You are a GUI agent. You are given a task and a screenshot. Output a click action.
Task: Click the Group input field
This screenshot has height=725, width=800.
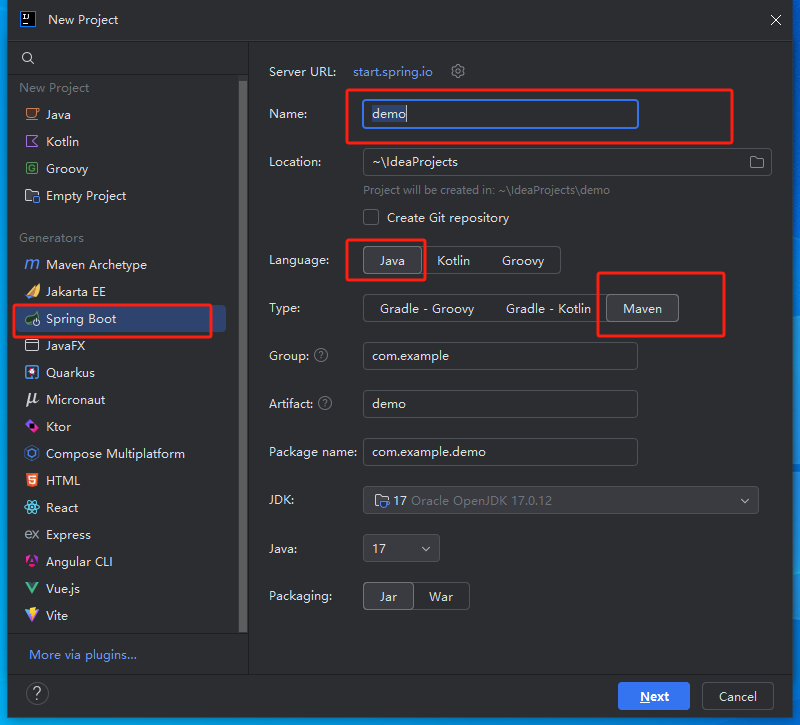coord(500,356)
